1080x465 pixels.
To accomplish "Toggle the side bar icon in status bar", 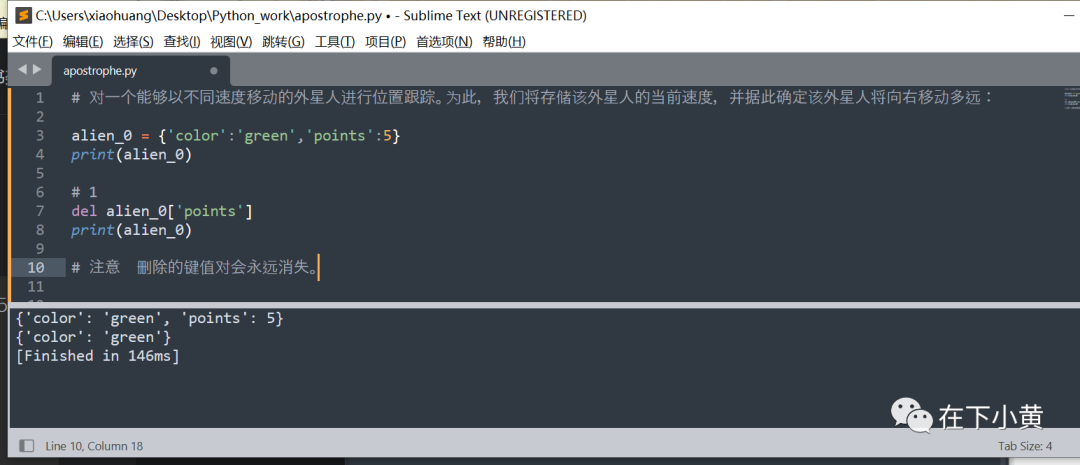I will point(27,446).
